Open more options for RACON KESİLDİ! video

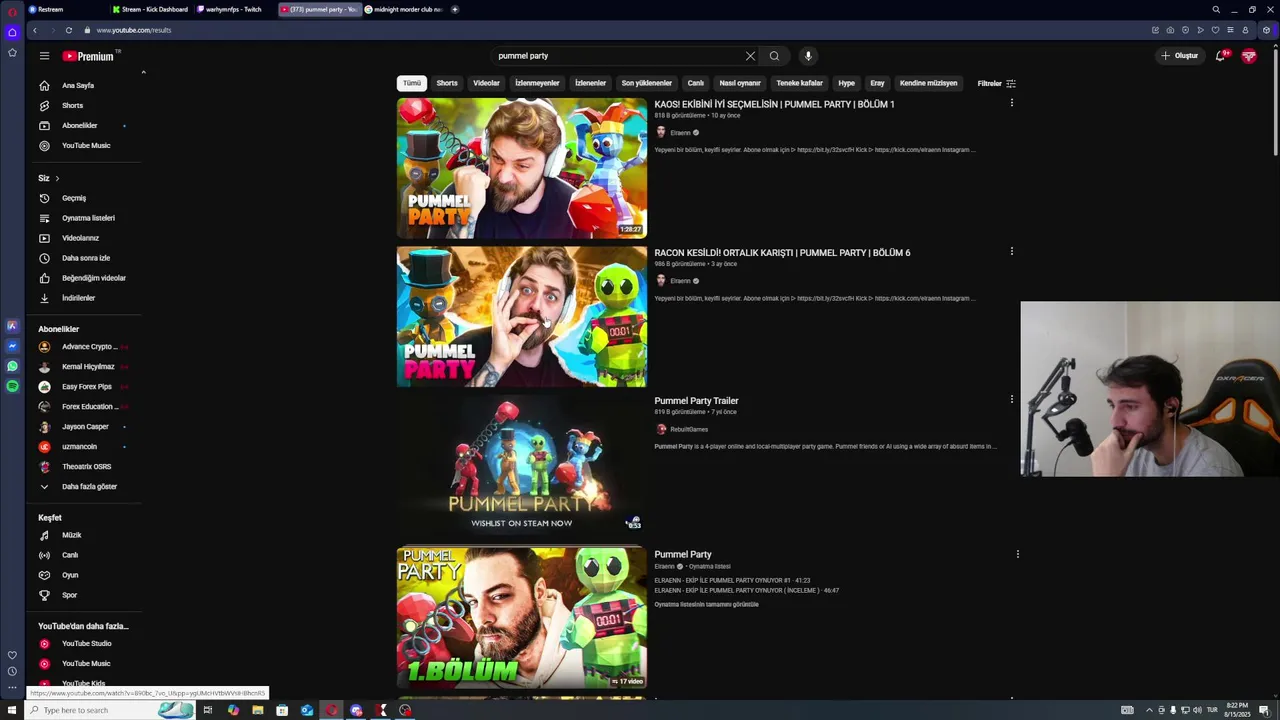(1012, 252)
